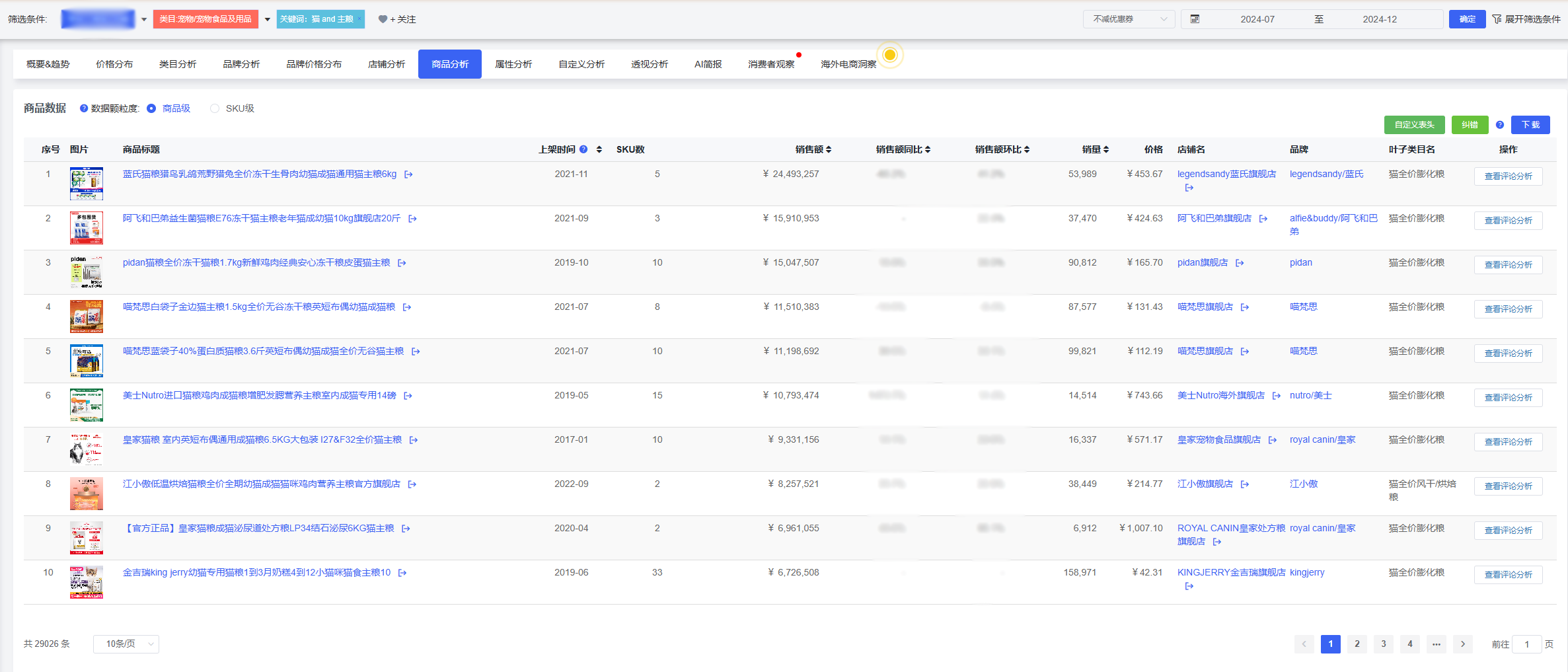The width and height of the screenshot is (1568, 672).
Task: Expand dropdown arrow after blurred filter tag
Action: point(144,19)
